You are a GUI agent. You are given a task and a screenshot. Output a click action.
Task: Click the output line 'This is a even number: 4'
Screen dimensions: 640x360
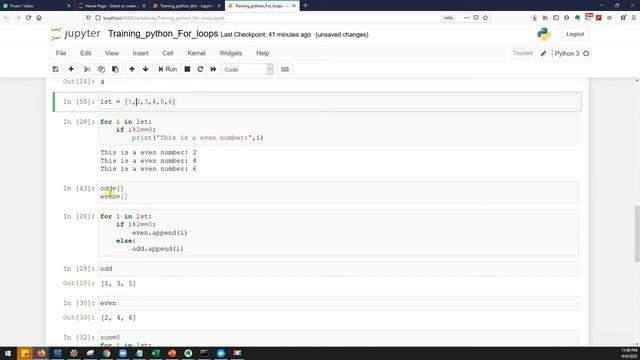[149, 161]
